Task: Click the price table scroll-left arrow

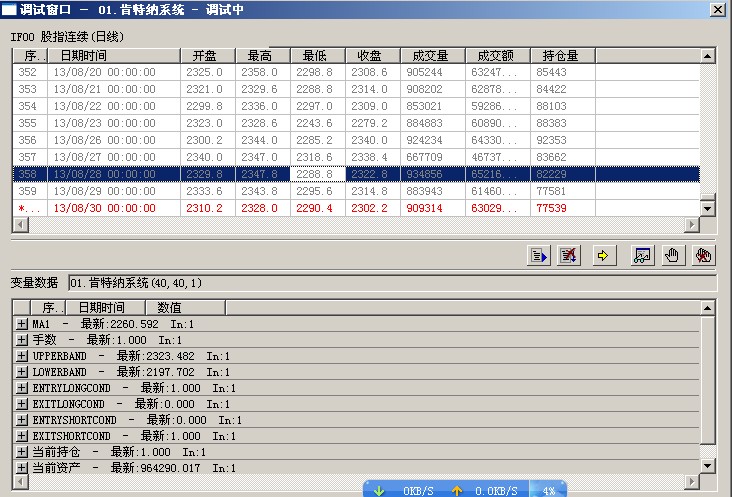Action: pyautogui.click(x=21, y=224)
